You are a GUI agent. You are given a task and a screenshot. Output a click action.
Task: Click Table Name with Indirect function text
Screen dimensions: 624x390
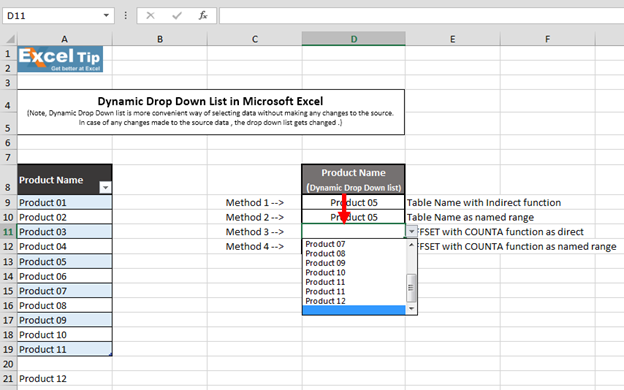(x=484, y=203)
